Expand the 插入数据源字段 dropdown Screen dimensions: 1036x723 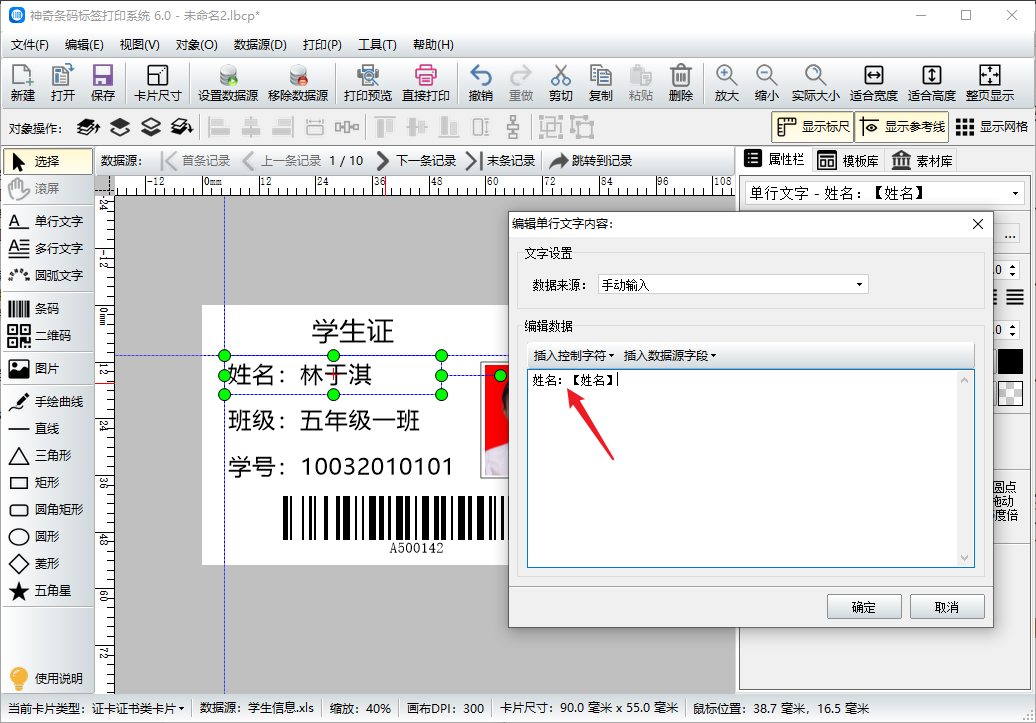click(x=669, y=355)
